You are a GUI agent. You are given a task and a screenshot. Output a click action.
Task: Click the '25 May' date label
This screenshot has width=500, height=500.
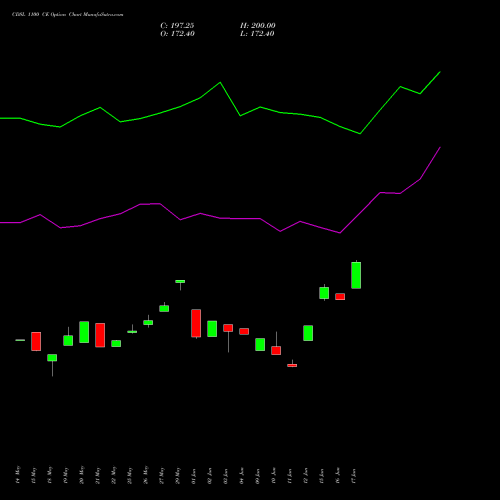(130, 475)
